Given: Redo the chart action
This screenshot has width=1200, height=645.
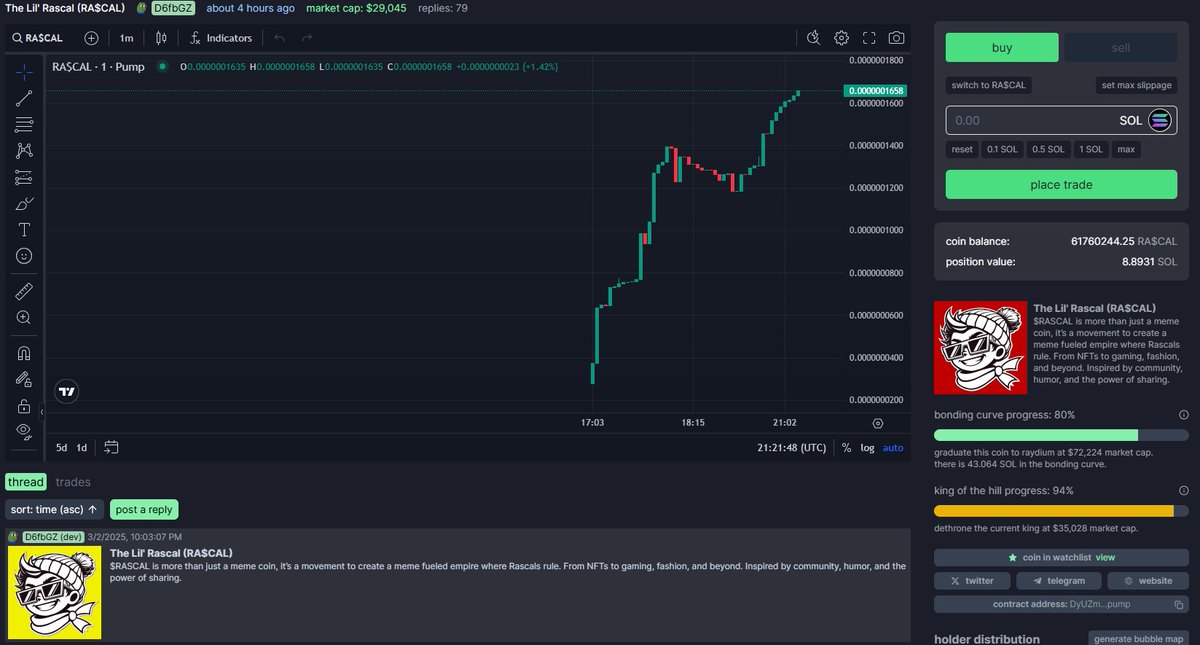Looking at the screenshot, I should click(x=307, y=38).
